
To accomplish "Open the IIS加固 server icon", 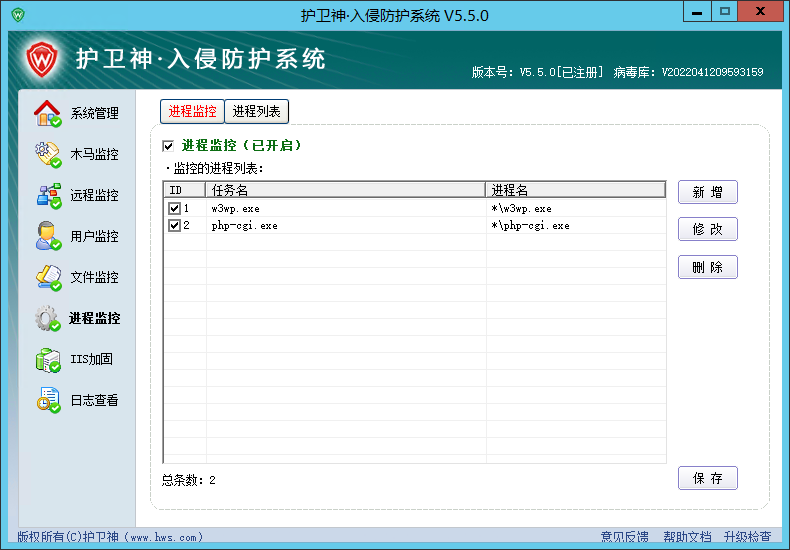I will pyautogui.click(x=48, y=360).
